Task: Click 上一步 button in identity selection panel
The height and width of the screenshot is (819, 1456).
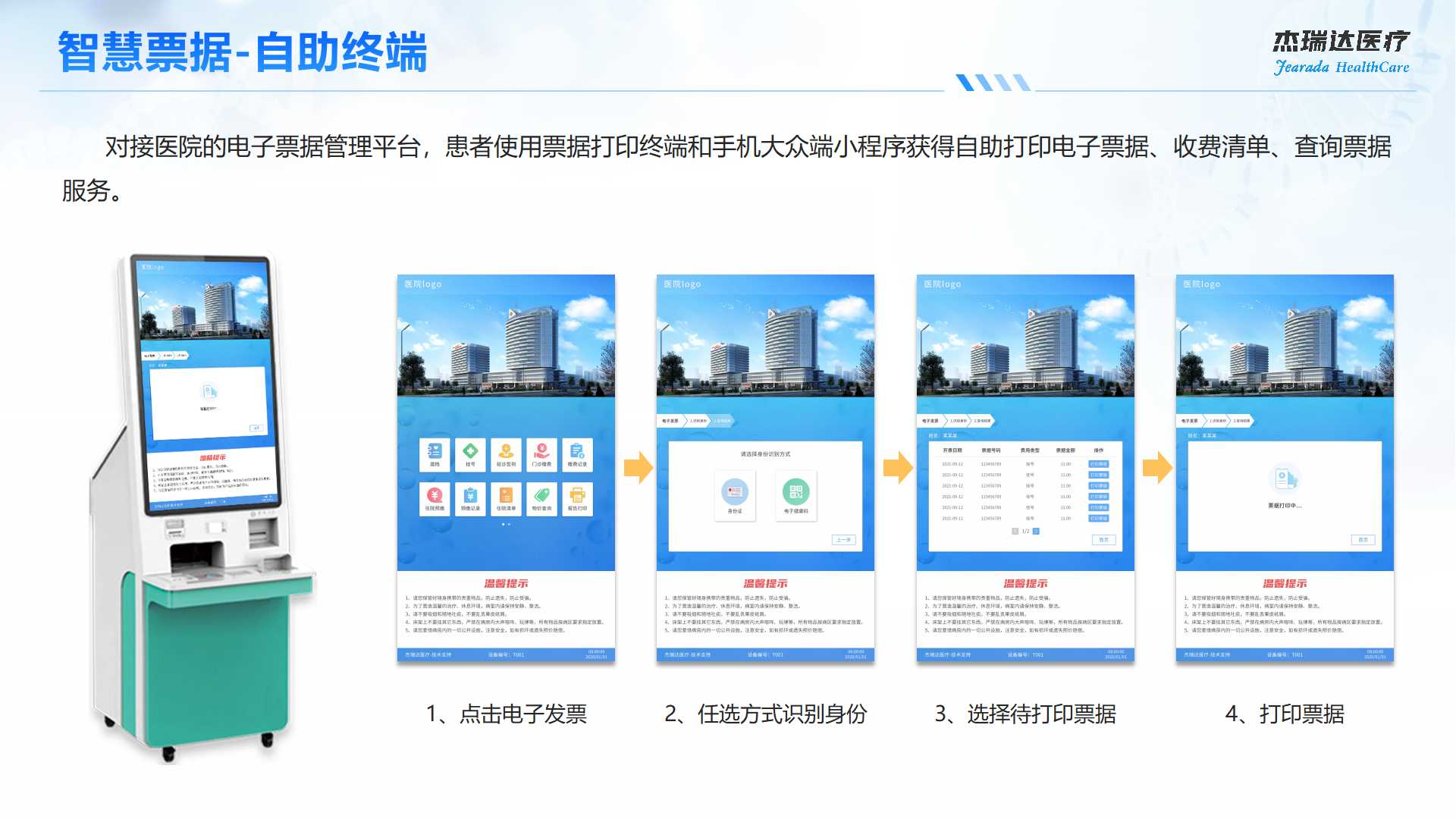Action: [x=843, y=540]
